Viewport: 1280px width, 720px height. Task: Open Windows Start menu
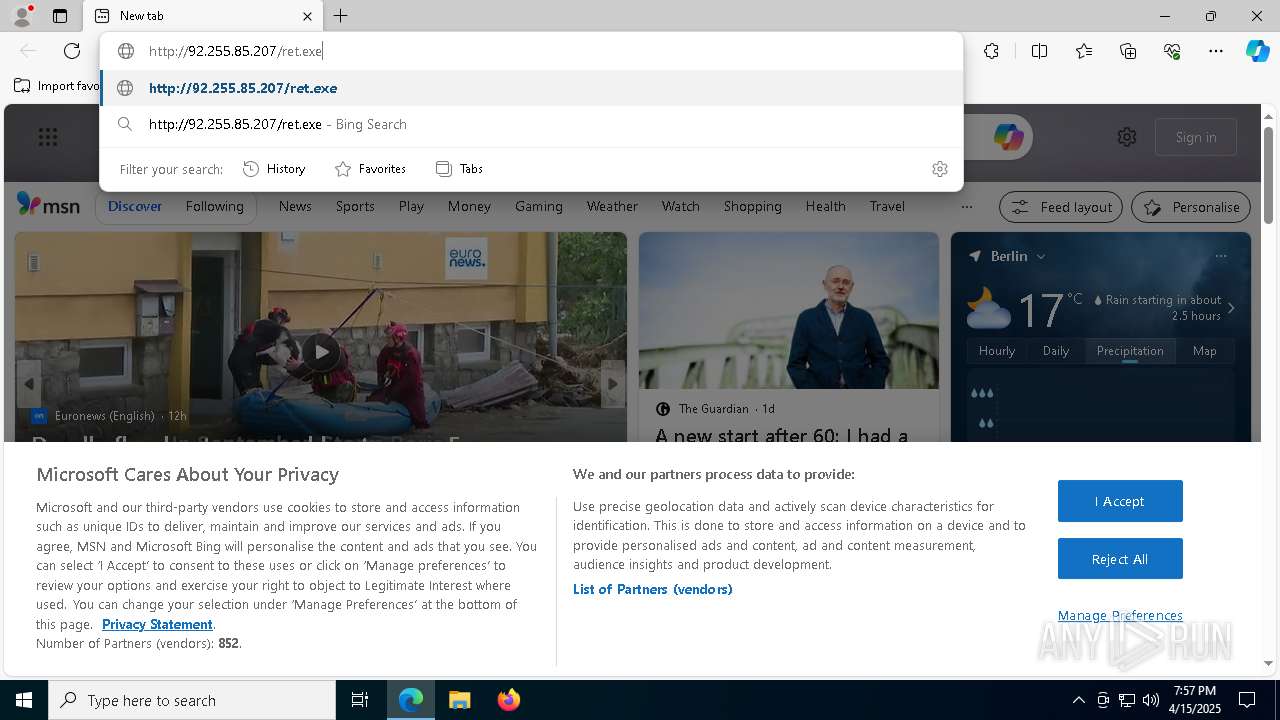click(x=24, y=700)
